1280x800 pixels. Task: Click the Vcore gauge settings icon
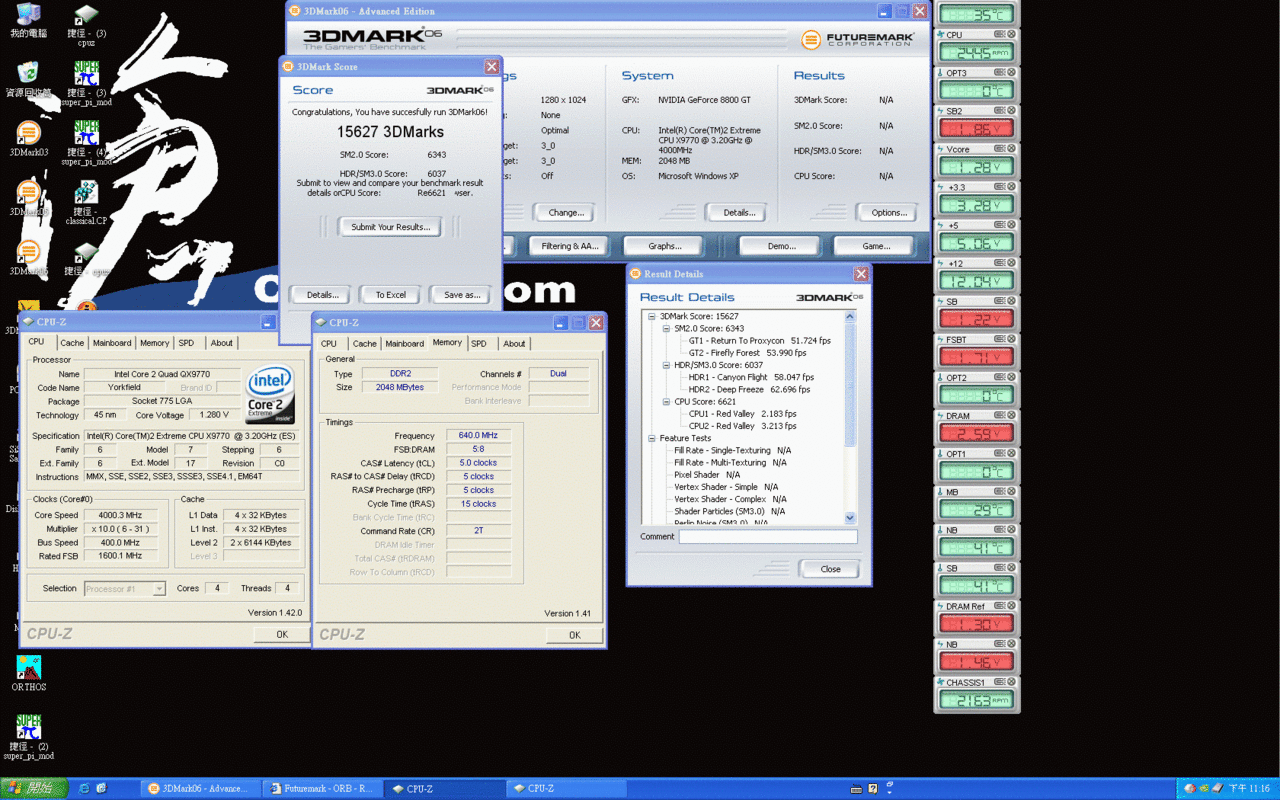coord(1000,149)
